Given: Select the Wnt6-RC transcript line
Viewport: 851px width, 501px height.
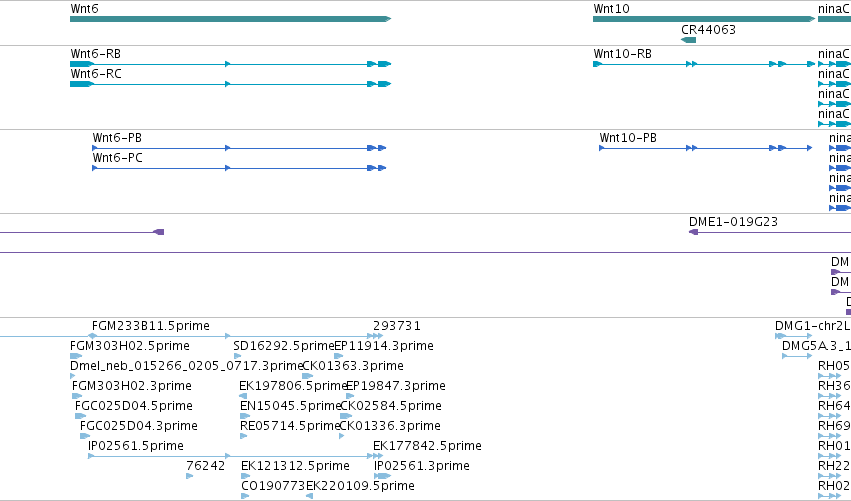Looking at the screenshot, I should pos(231,84).
